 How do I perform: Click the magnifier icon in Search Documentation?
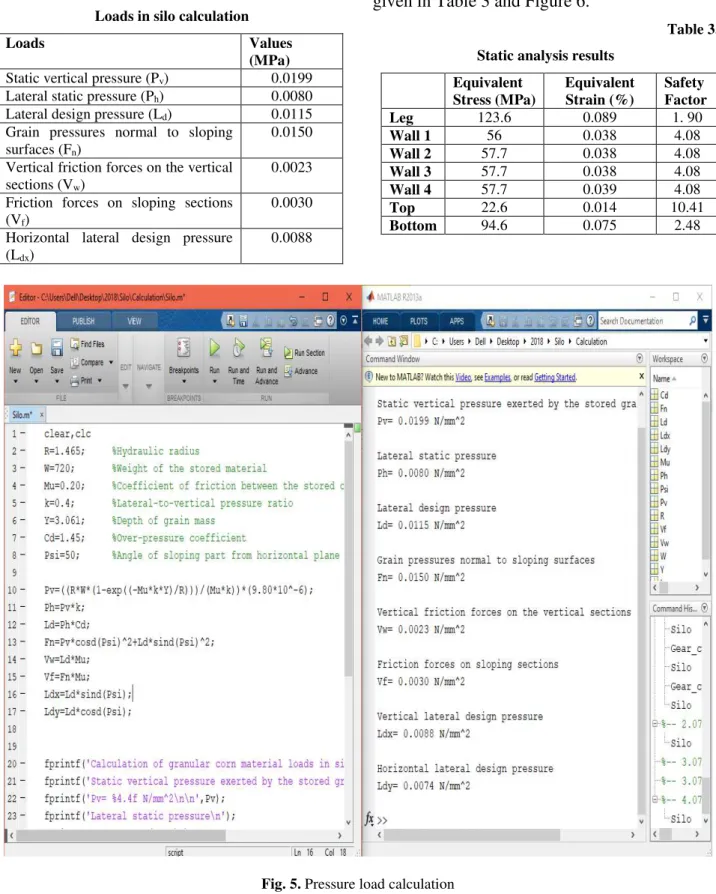[x=691, y=321]
